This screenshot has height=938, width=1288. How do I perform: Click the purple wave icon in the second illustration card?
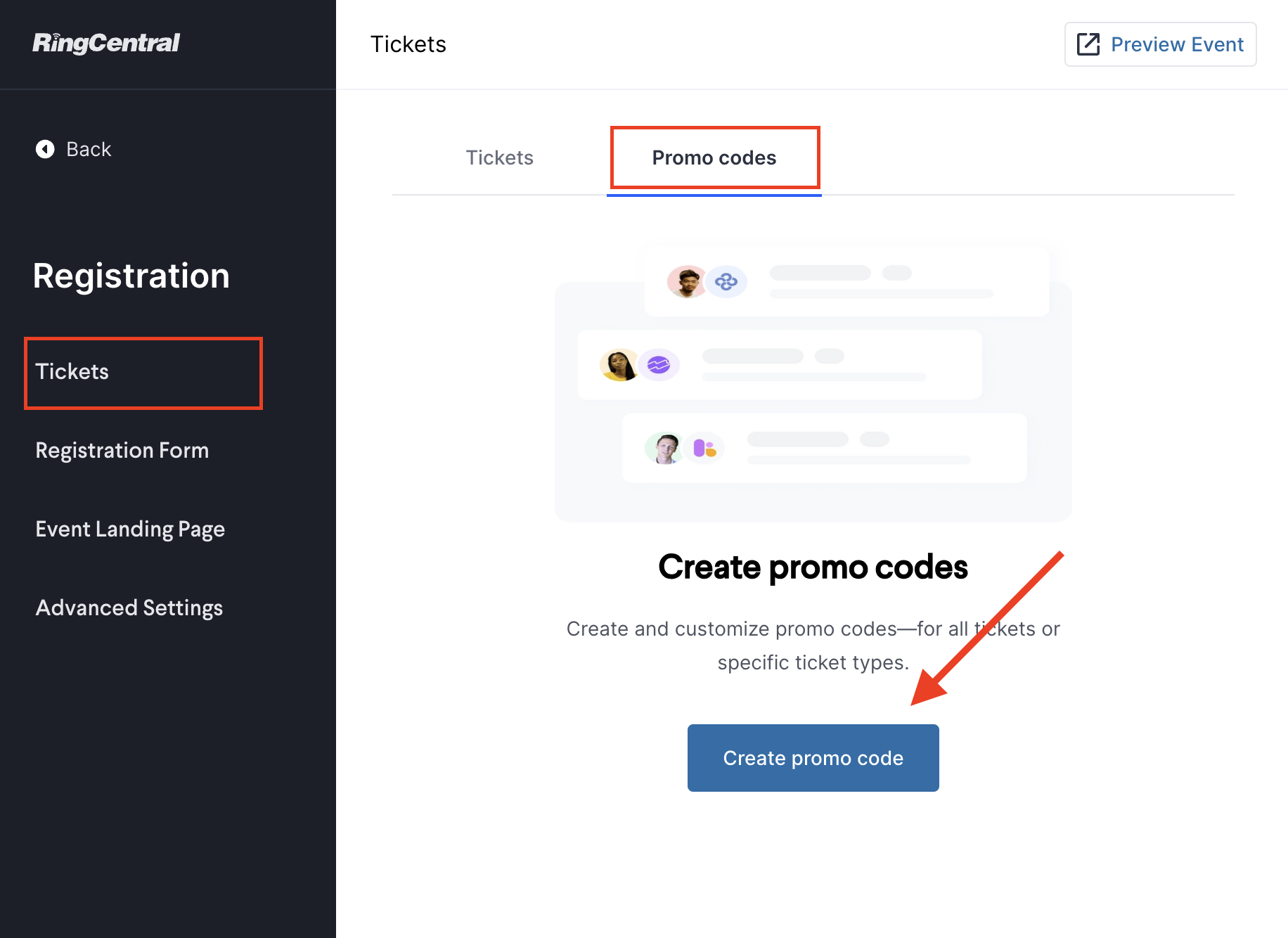(x=659, y=365)
